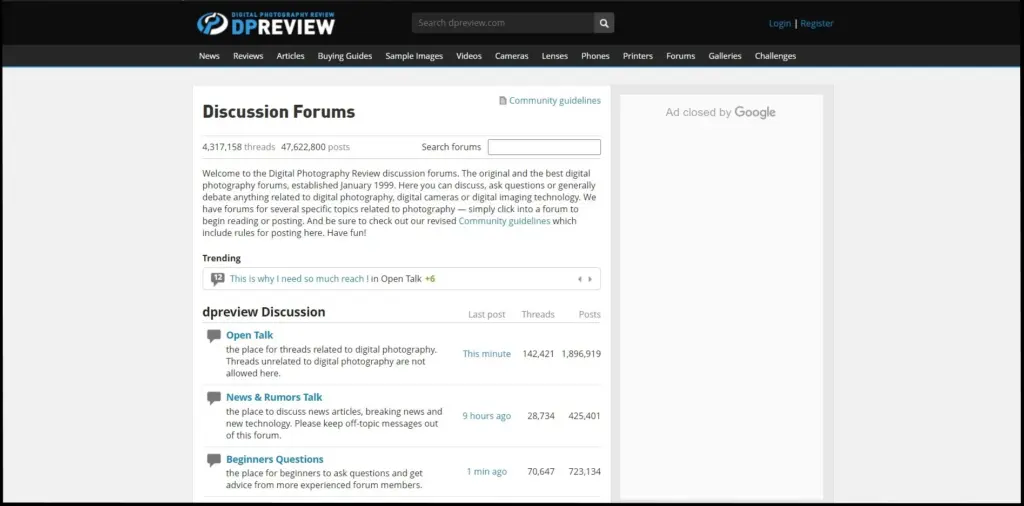Click the 'Posts' column header
This screenshot has width=1024, height=506.
click(x=590, y=315)
